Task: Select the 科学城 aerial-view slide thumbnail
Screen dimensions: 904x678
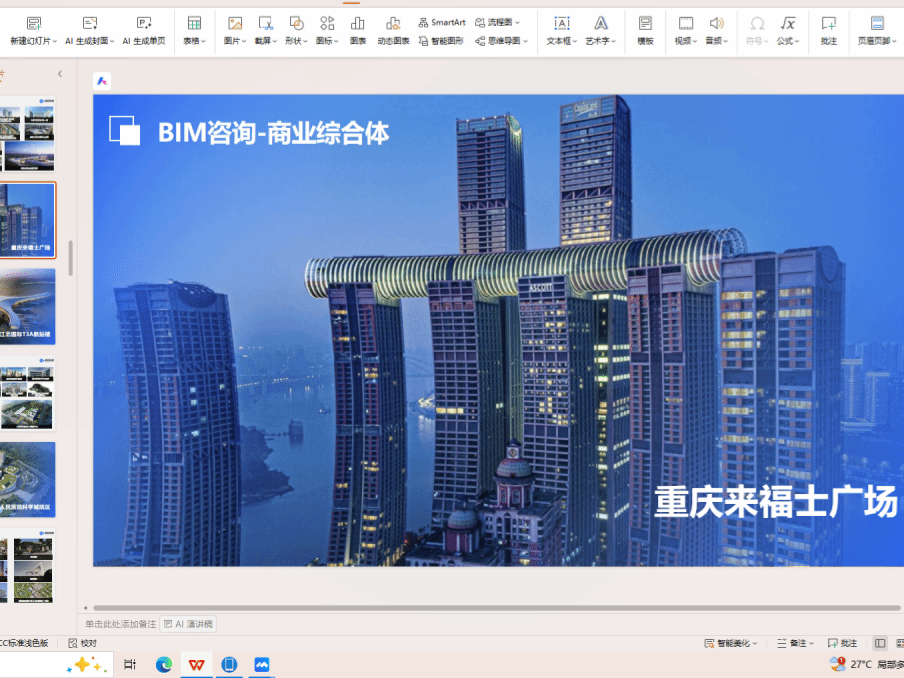Action: 28,479
